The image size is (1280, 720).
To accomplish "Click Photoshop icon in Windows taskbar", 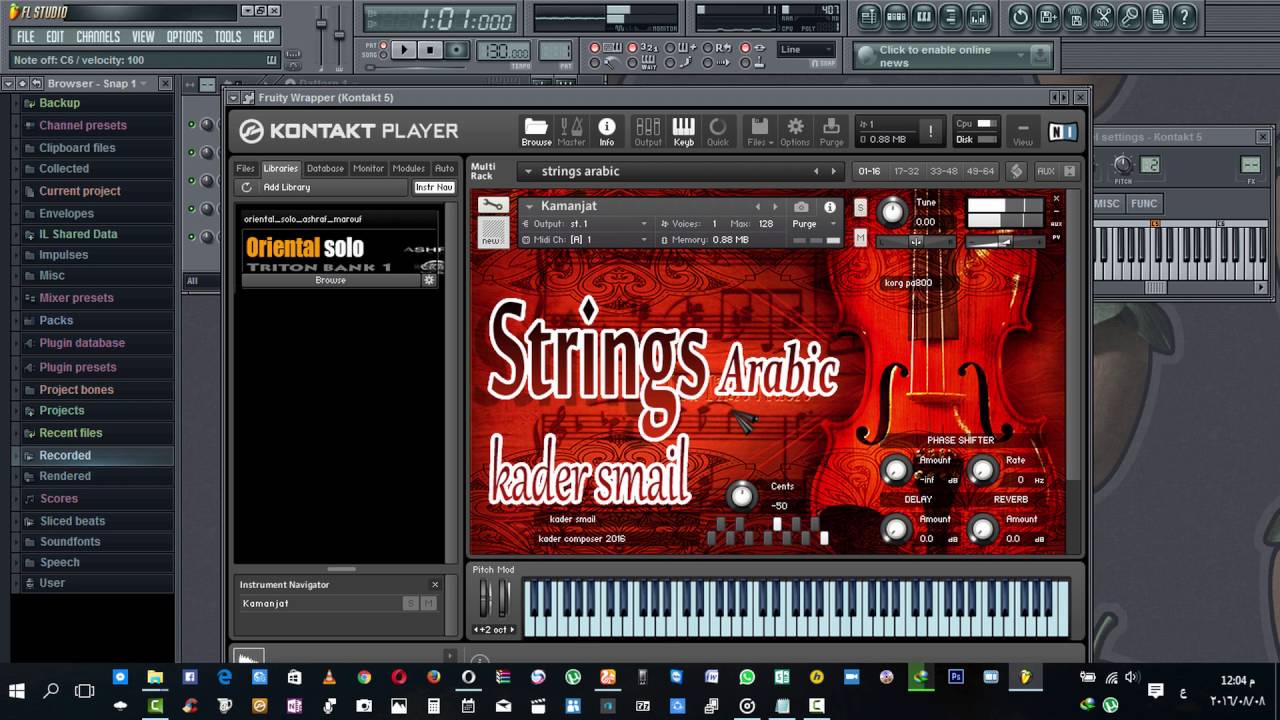I will pos(956,677).
